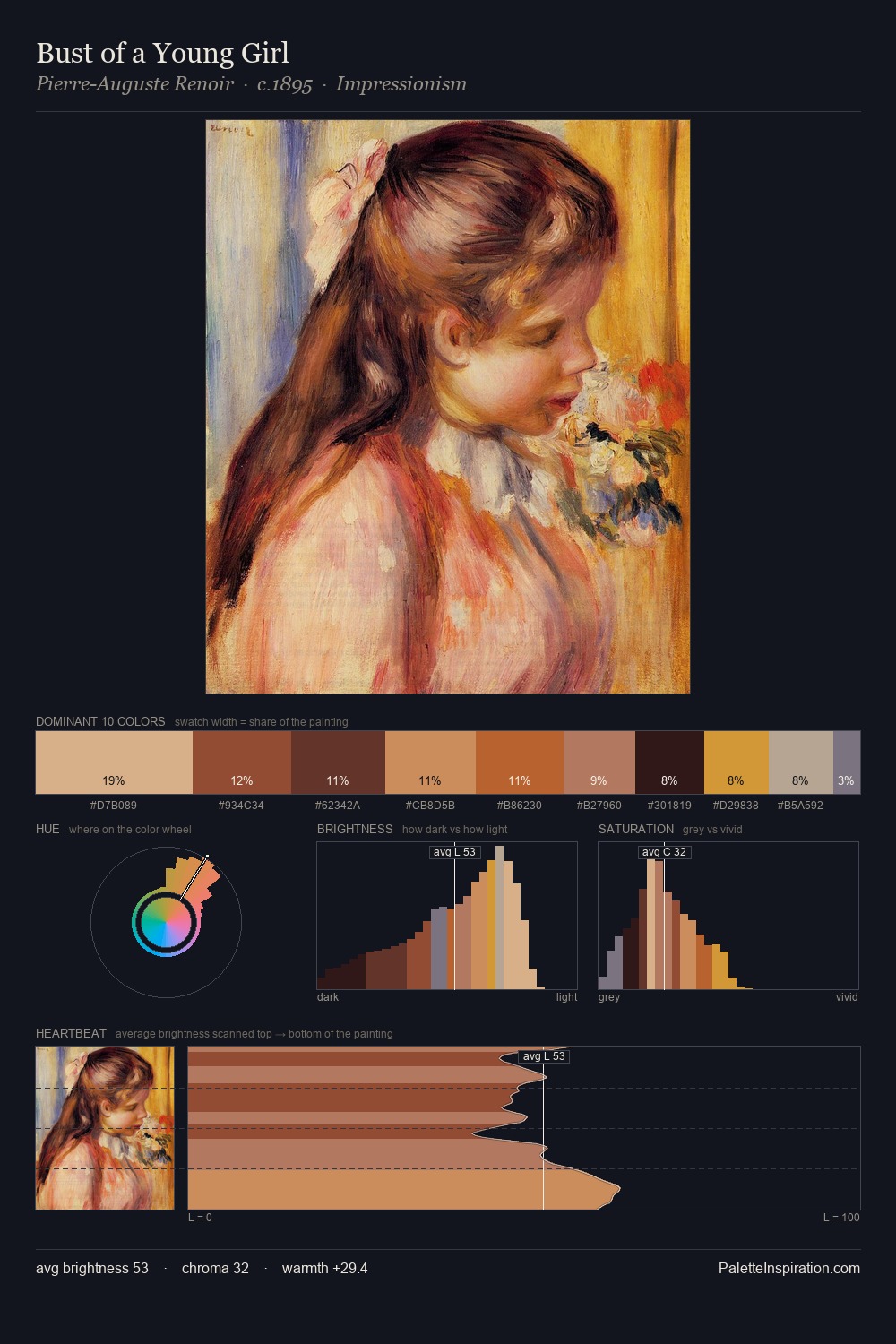
Task: Click the artist name 'Pierre-Auguste Renoir'
Action: point(134,84)
